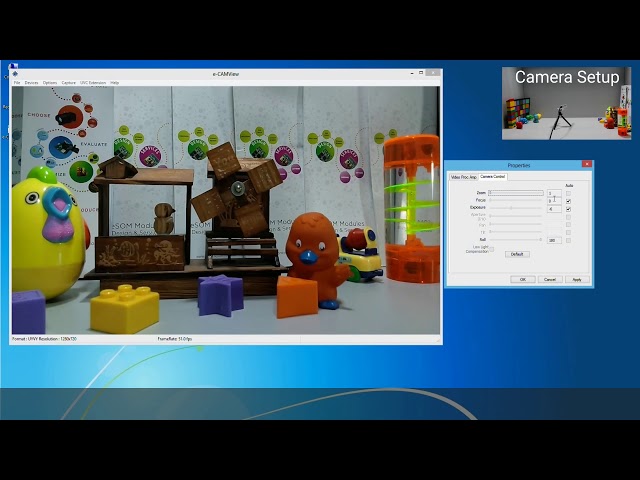The width and height of the screenshot is (640, 480).
Task: Click the Zoom value field
Action: (x=554, y=193)
